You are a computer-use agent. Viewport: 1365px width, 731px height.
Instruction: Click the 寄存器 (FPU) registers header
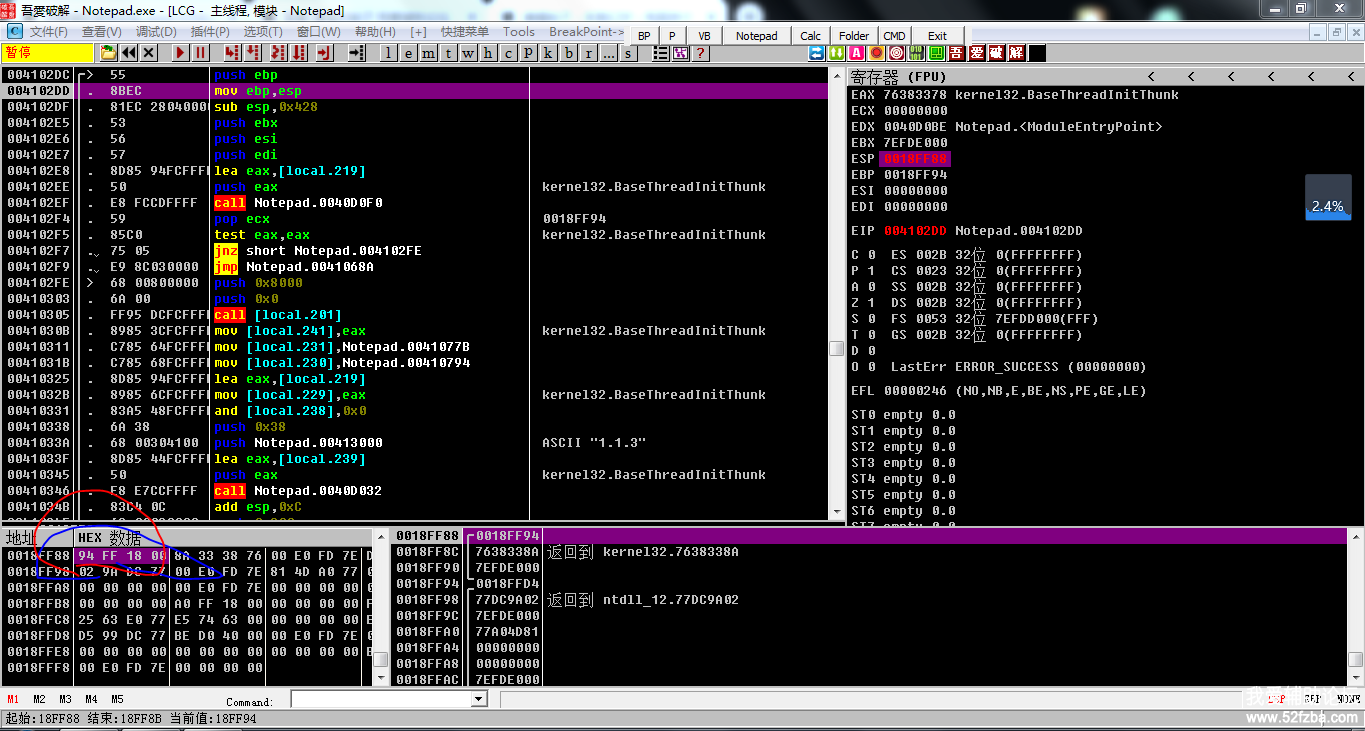898,77
